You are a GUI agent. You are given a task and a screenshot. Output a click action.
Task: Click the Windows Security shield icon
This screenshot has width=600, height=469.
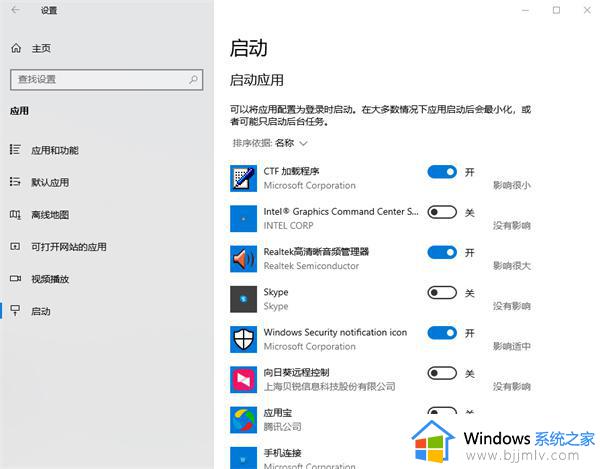point(243,339)
